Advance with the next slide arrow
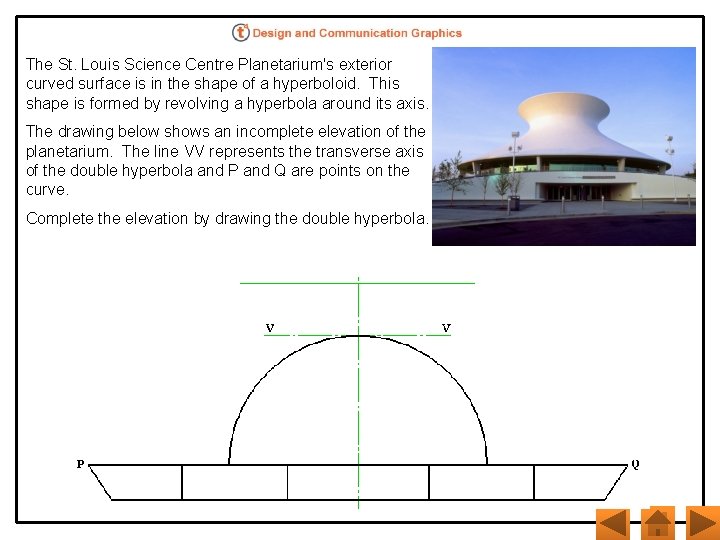This screenshot has height=540, width=720. point(703,523)
